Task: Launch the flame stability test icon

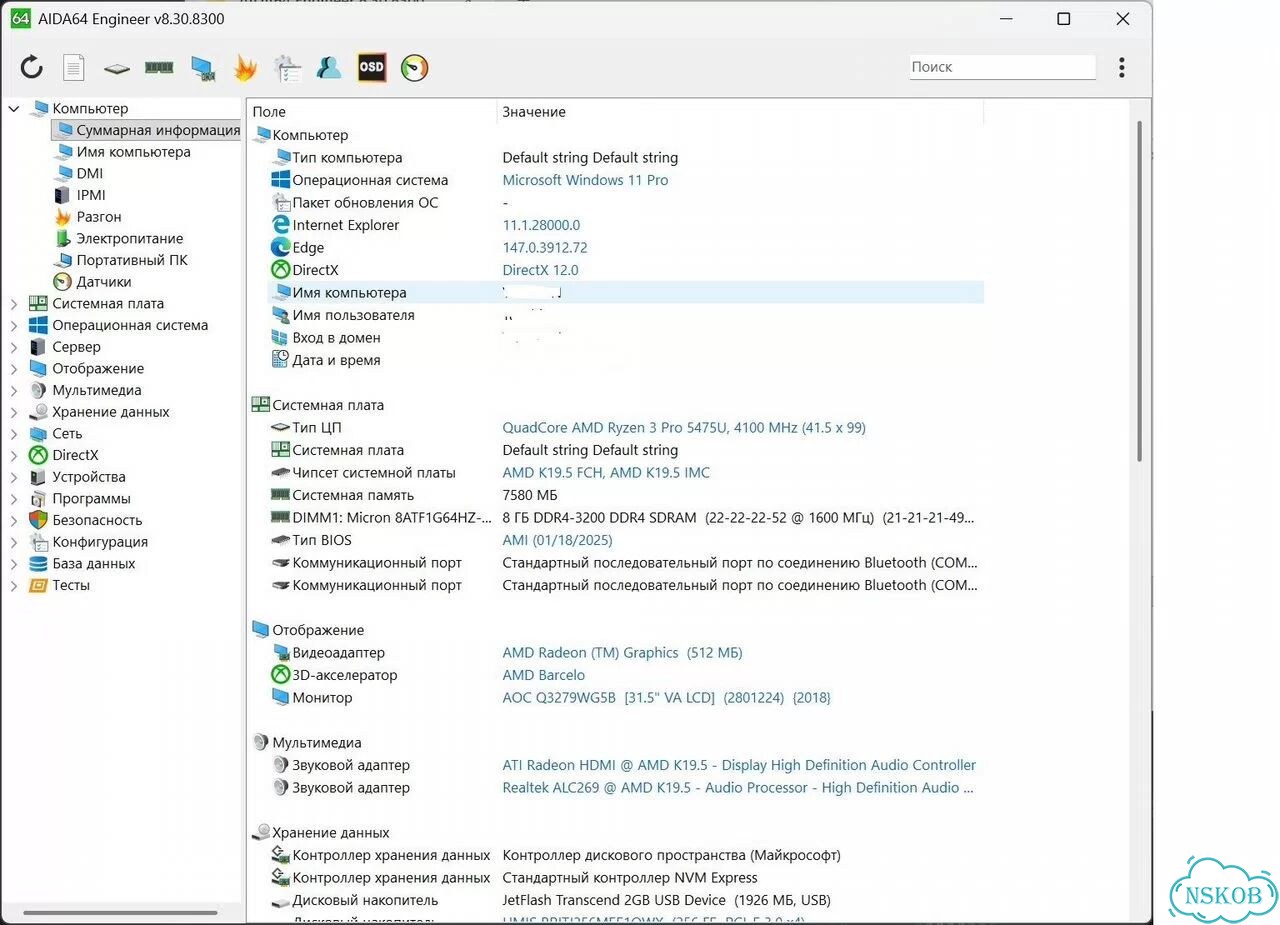Action: [244, 67]
